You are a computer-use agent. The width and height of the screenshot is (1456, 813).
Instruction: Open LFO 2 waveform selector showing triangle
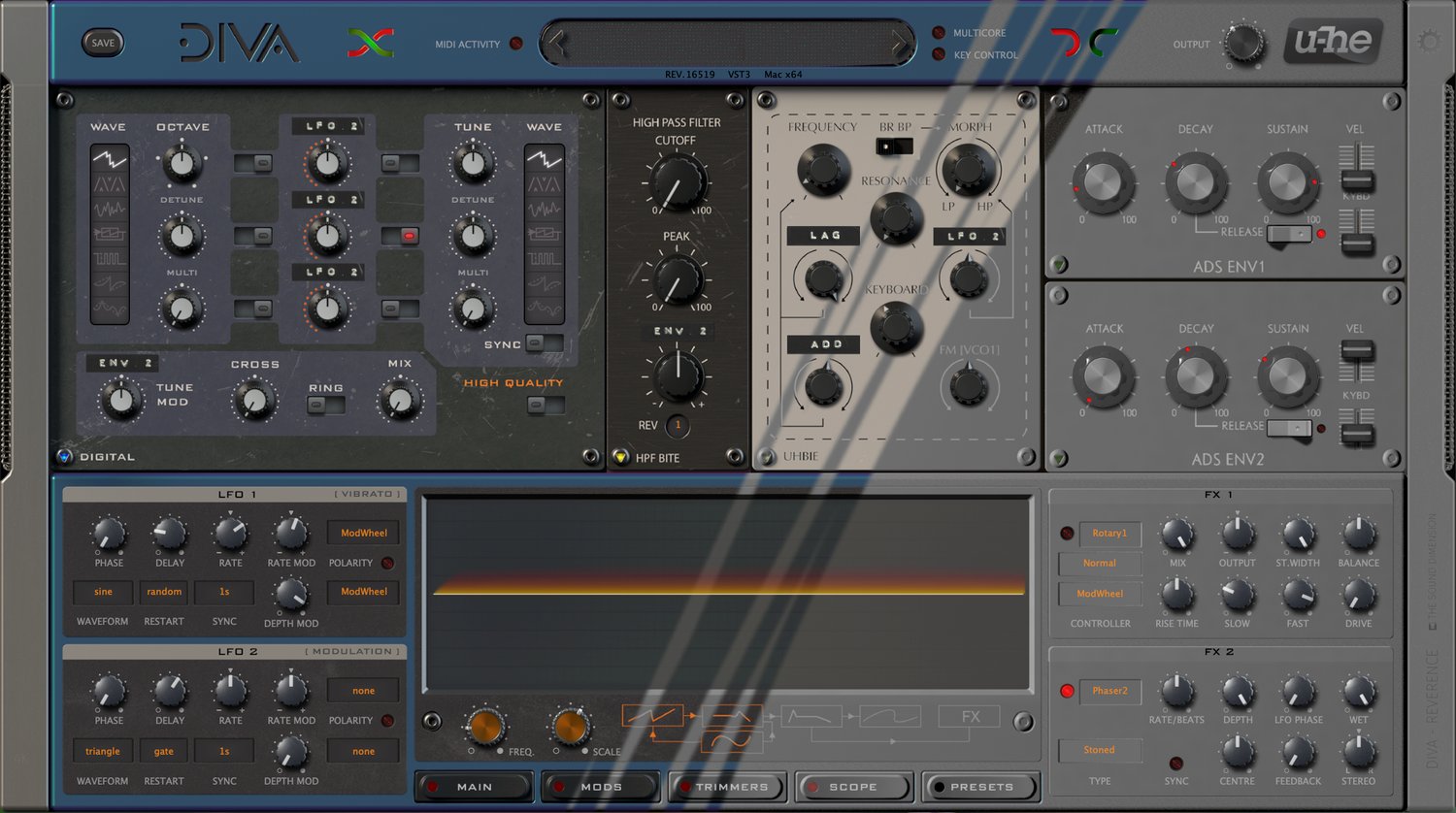[x=103, y=751]
